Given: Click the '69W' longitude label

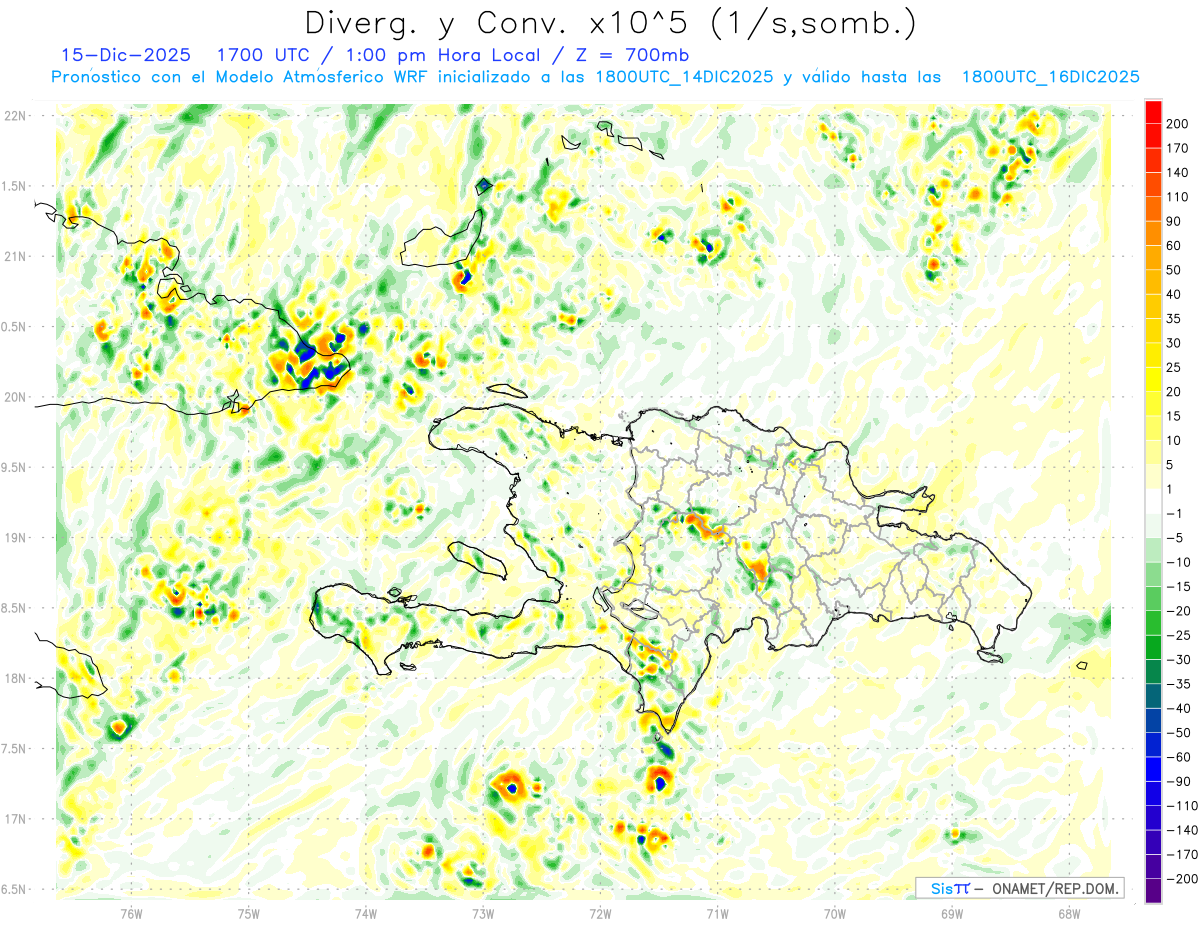Looking at the screenshot, I should (952, 913).
